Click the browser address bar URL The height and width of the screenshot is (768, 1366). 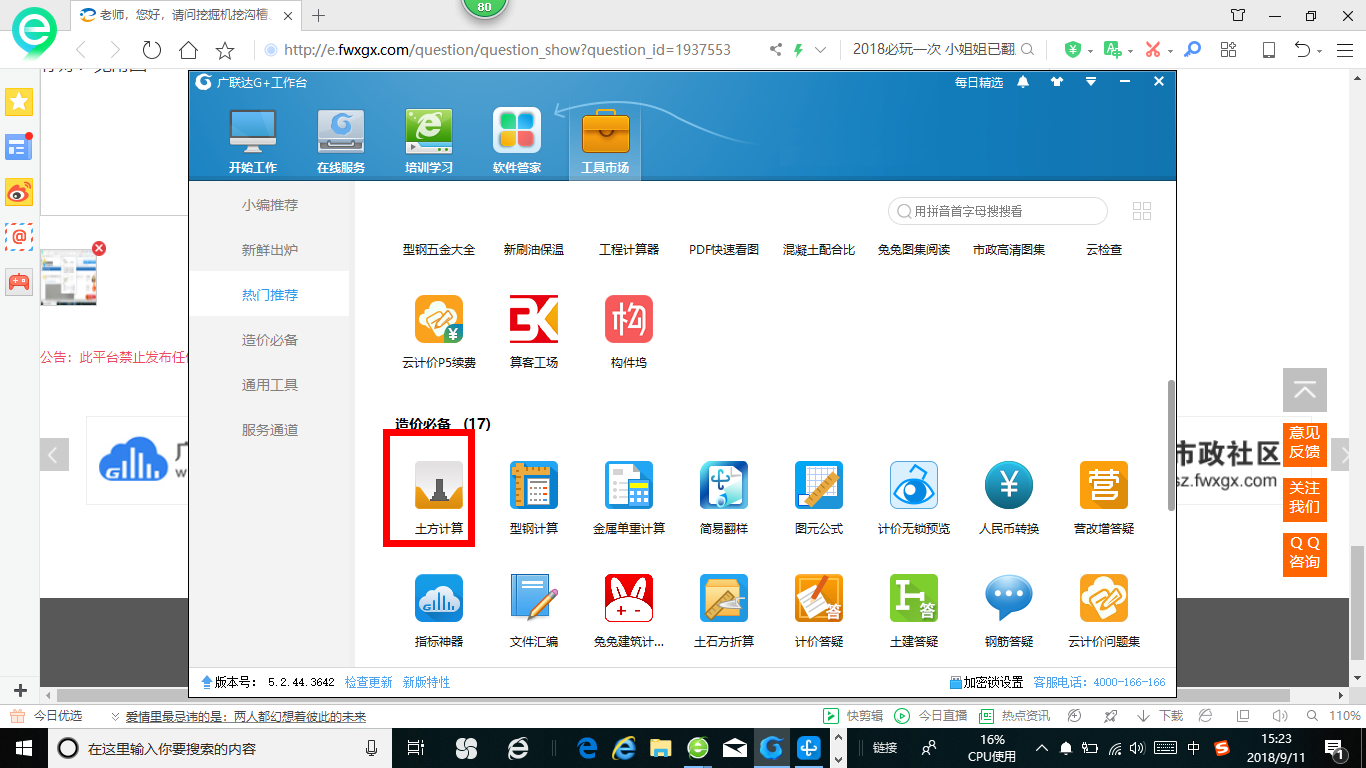pyautogui.click(x=508, y=50)
